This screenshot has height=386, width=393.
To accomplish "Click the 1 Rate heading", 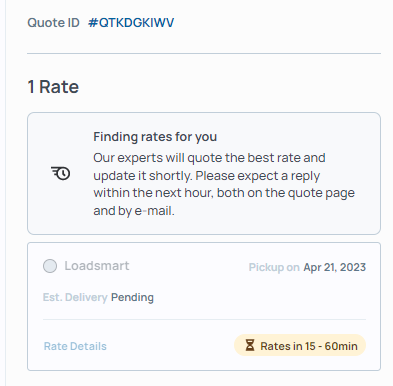I will point(53,87).
